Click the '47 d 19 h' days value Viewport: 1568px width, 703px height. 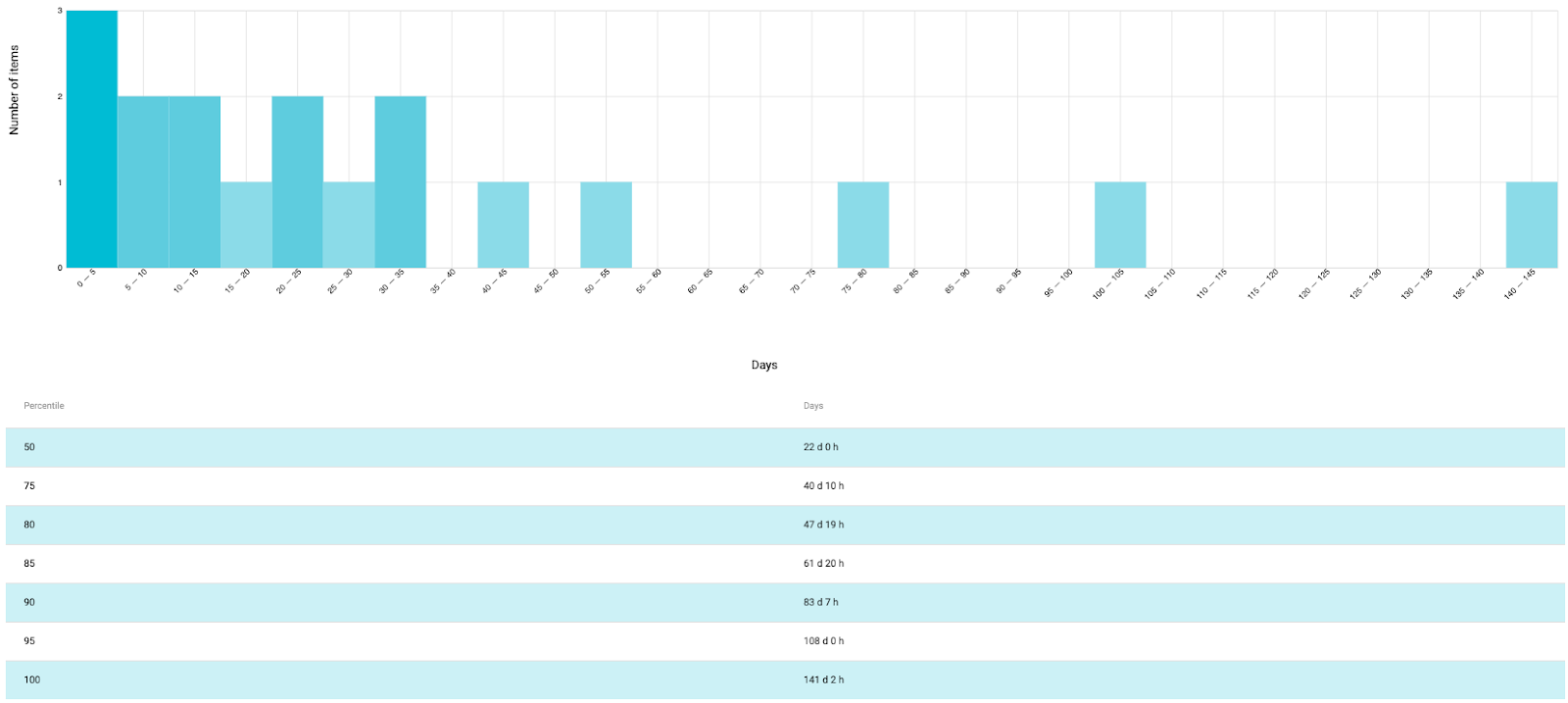[824, 525]
